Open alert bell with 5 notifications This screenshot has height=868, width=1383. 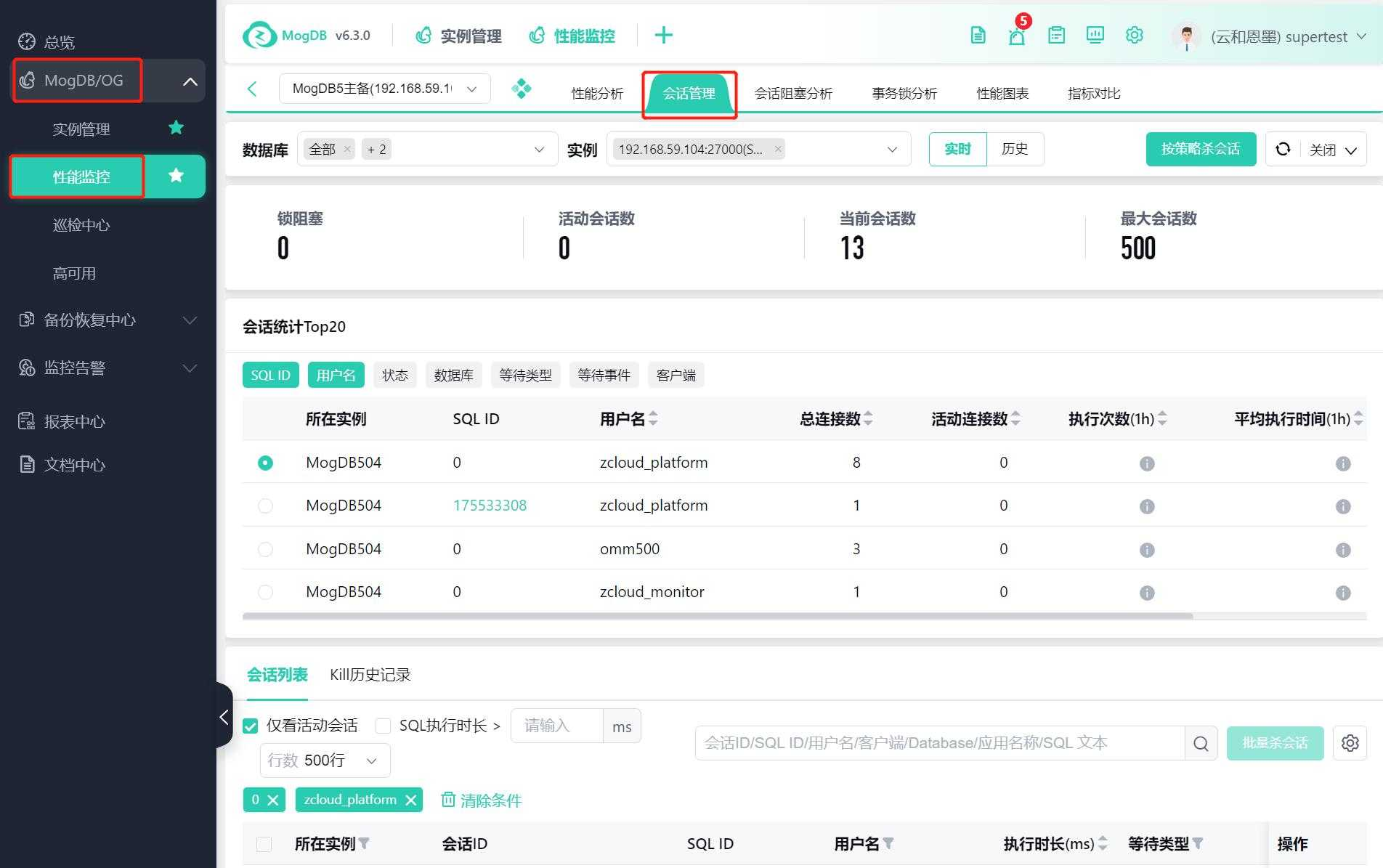[1017, 35]
